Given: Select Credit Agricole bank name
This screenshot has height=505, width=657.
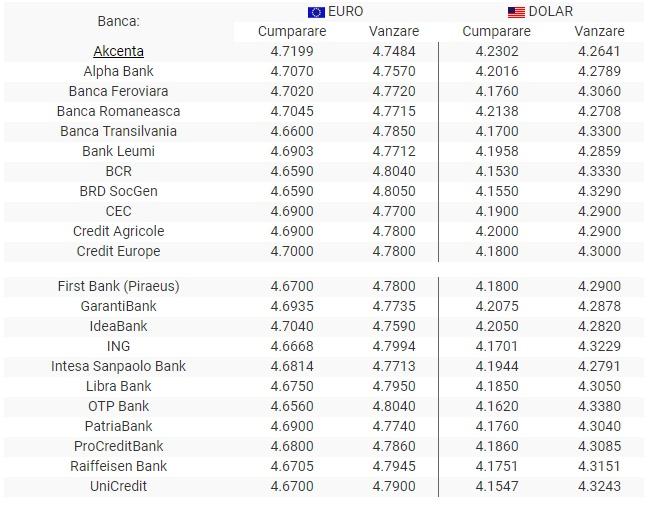Looking at the screenshot, I should coord(119,231).
